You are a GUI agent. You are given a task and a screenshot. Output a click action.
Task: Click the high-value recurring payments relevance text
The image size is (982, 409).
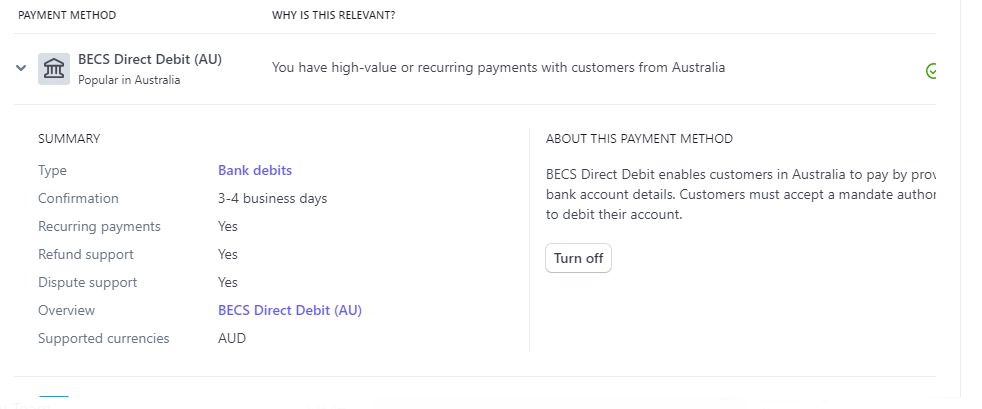[498, 68]
